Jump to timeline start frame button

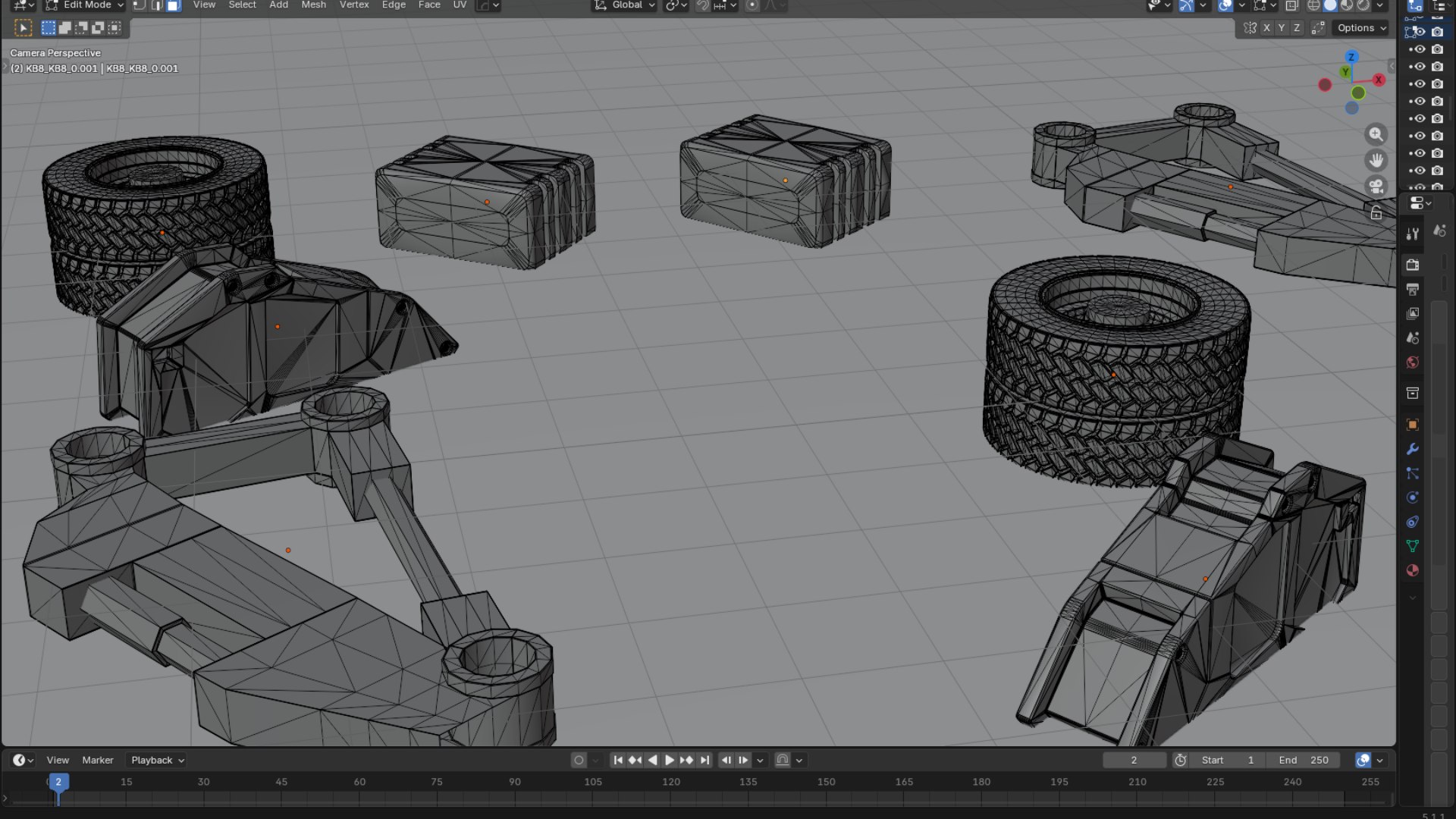[x=618, y=760]
